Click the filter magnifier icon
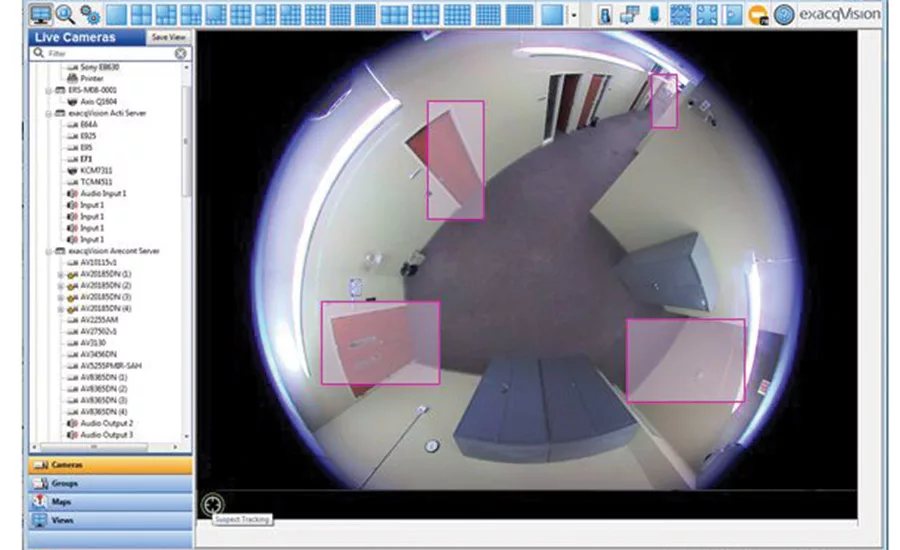The height and width of the screenshot is (550, 900). (38, 53)
